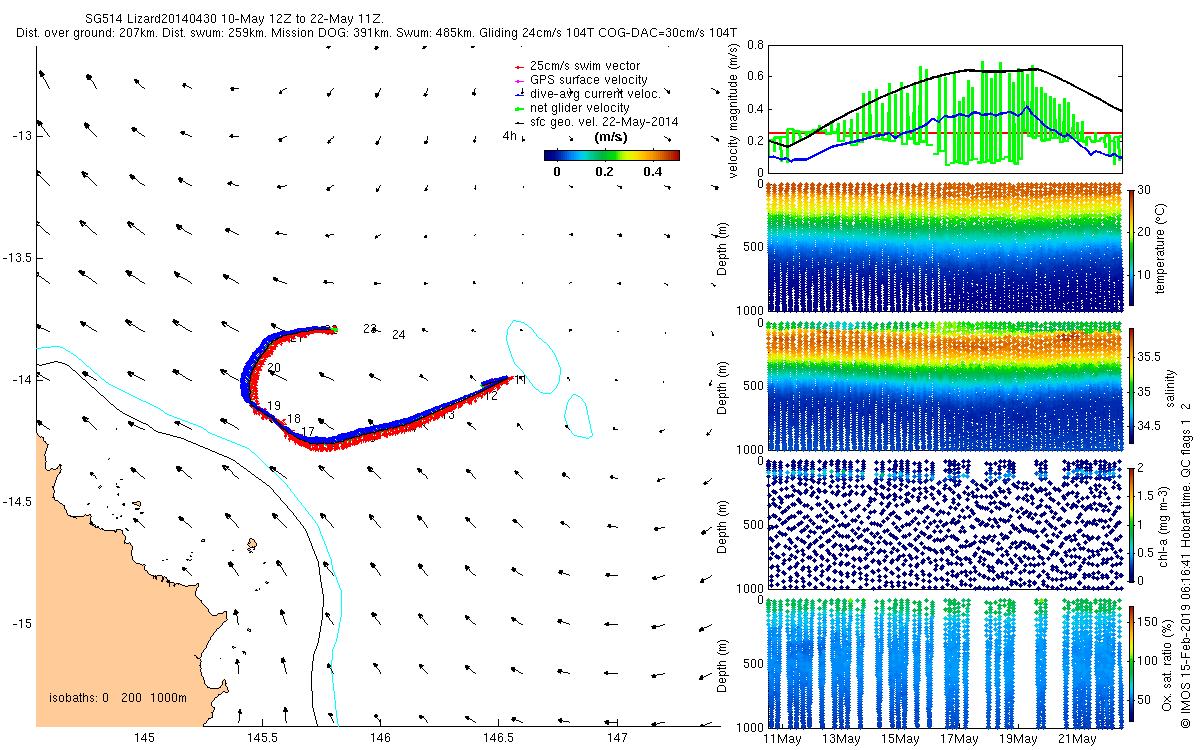This screenshot has height=750, width=1200.
Task: Click 'Depth (m)' label of the chl-a panel
Action: pos(723,524)
